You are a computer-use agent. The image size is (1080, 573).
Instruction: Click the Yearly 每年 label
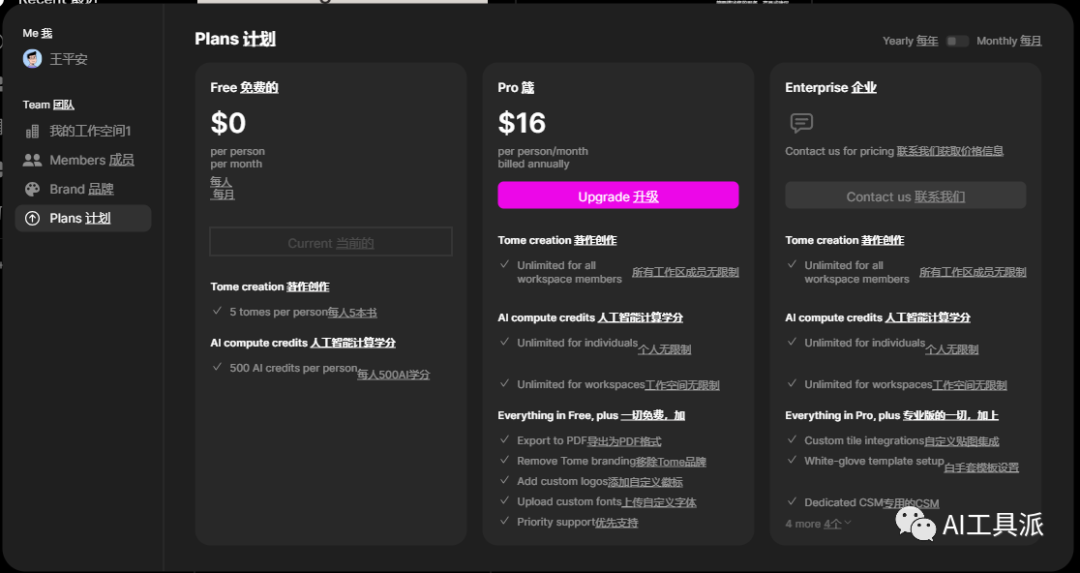click(910, 41)
